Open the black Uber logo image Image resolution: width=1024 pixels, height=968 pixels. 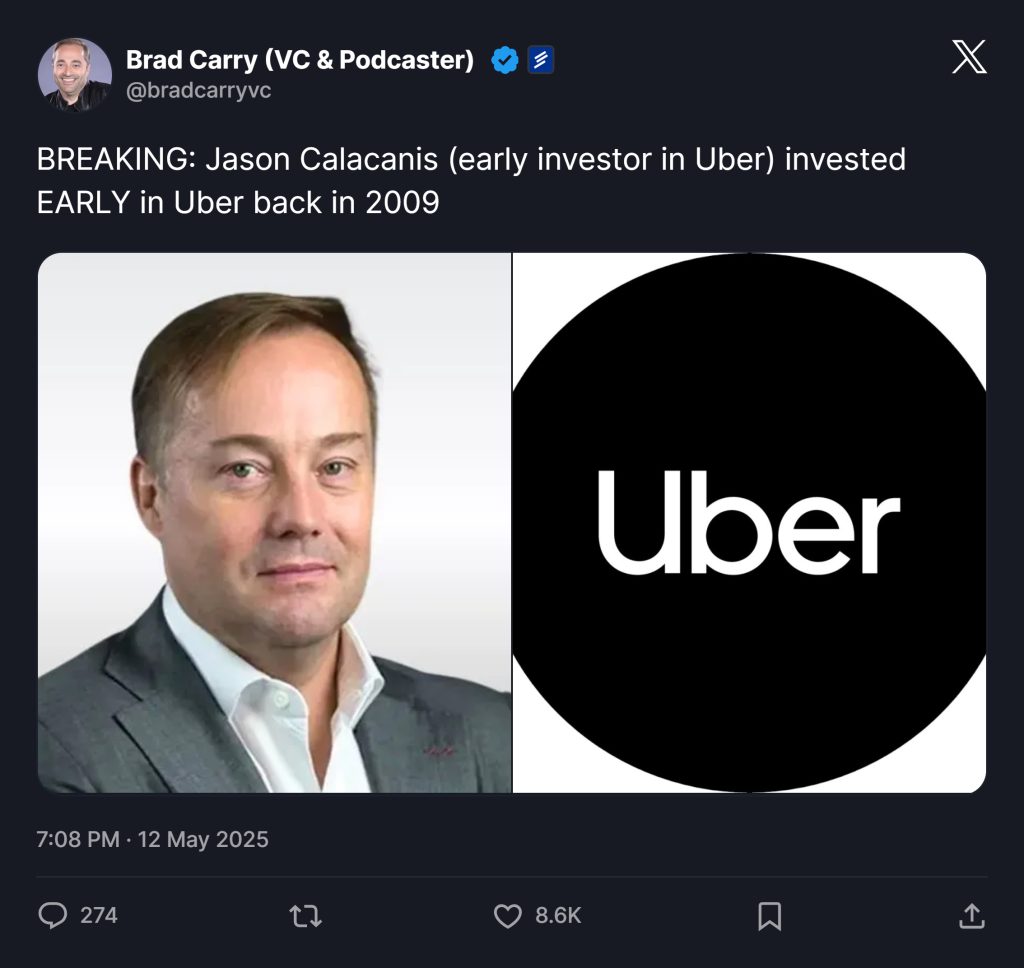pos(749,523)
